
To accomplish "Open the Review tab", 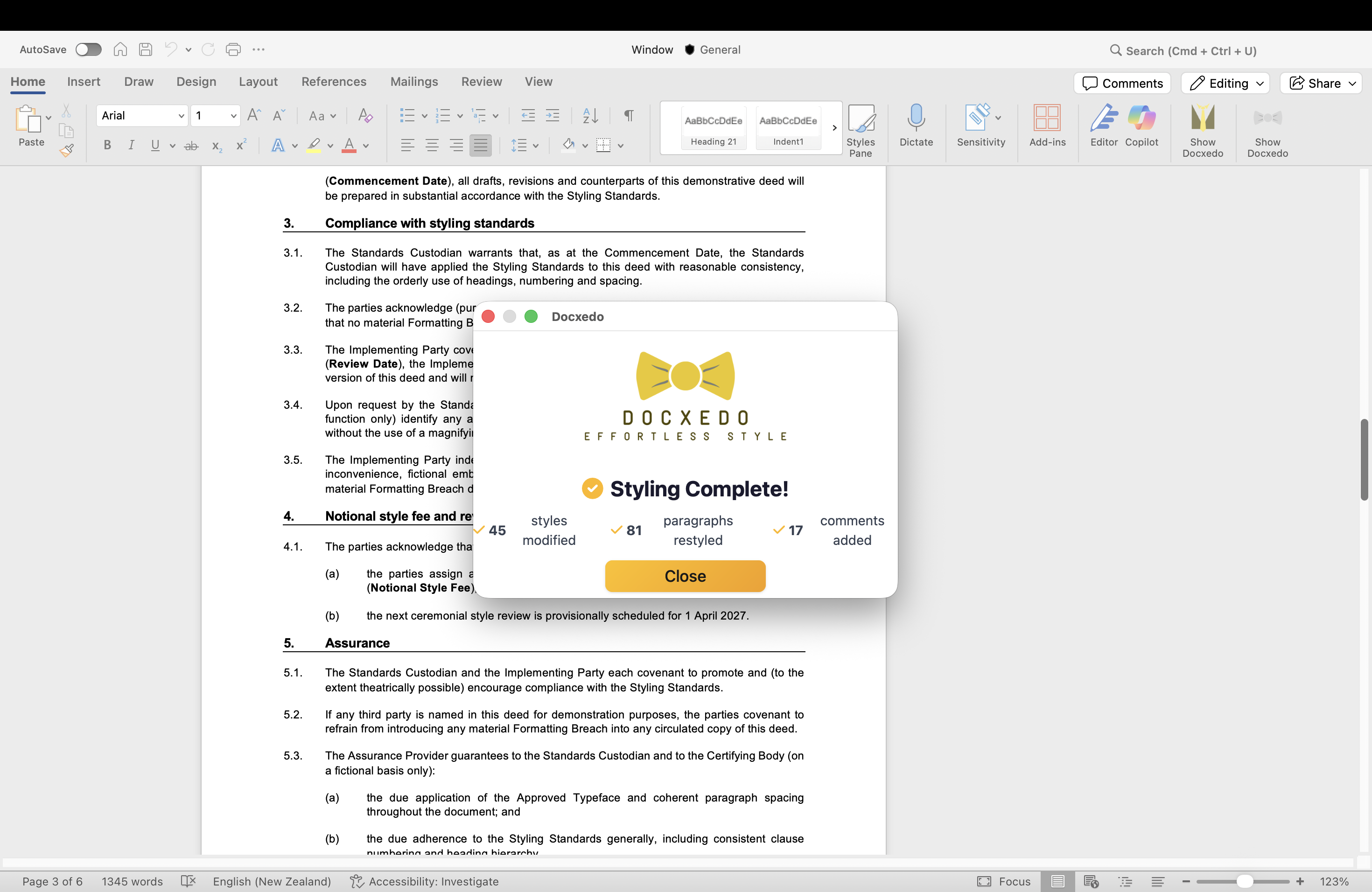I will [x=481, y=82].
